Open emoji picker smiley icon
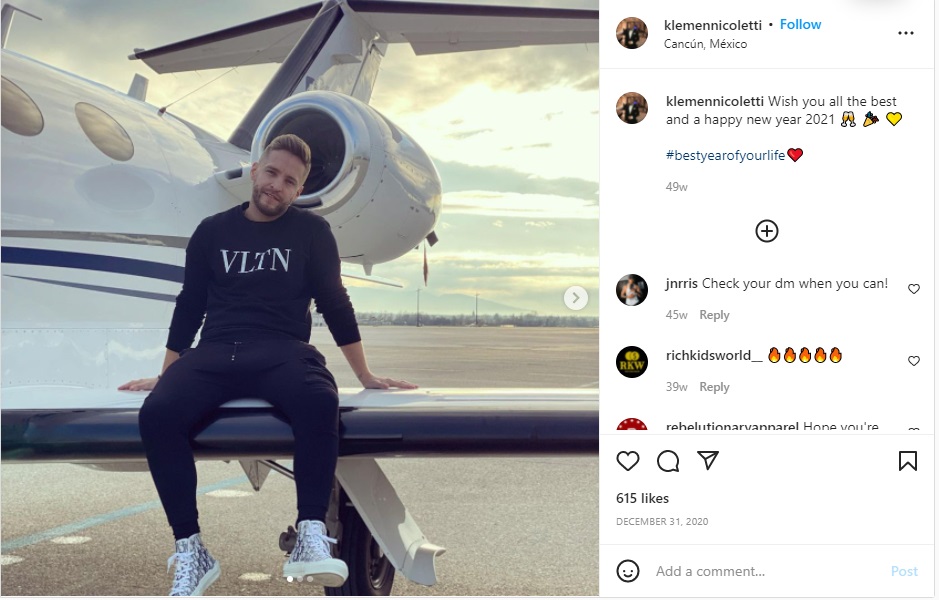Viewport: 939px width, 600px height. 628,571
